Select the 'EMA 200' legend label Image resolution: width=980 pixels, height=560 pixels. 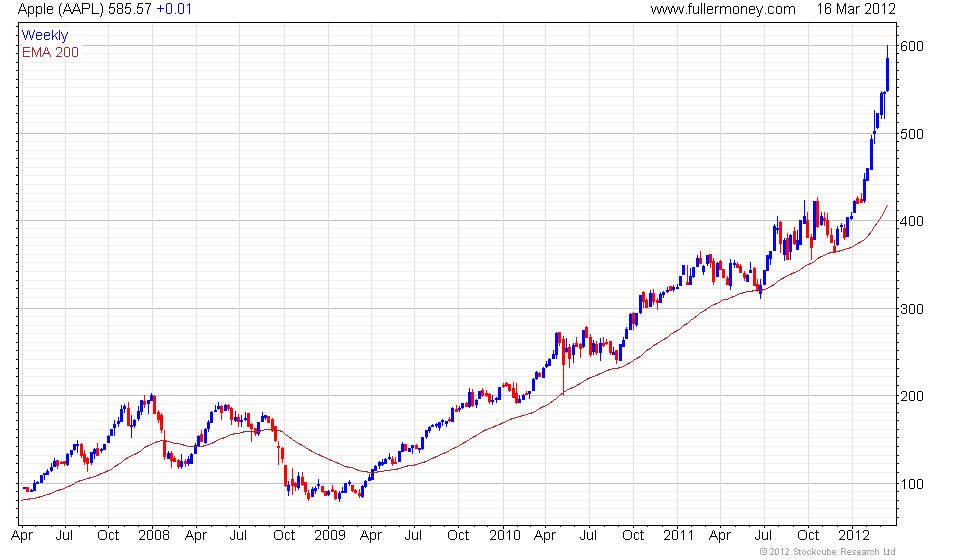51,52
